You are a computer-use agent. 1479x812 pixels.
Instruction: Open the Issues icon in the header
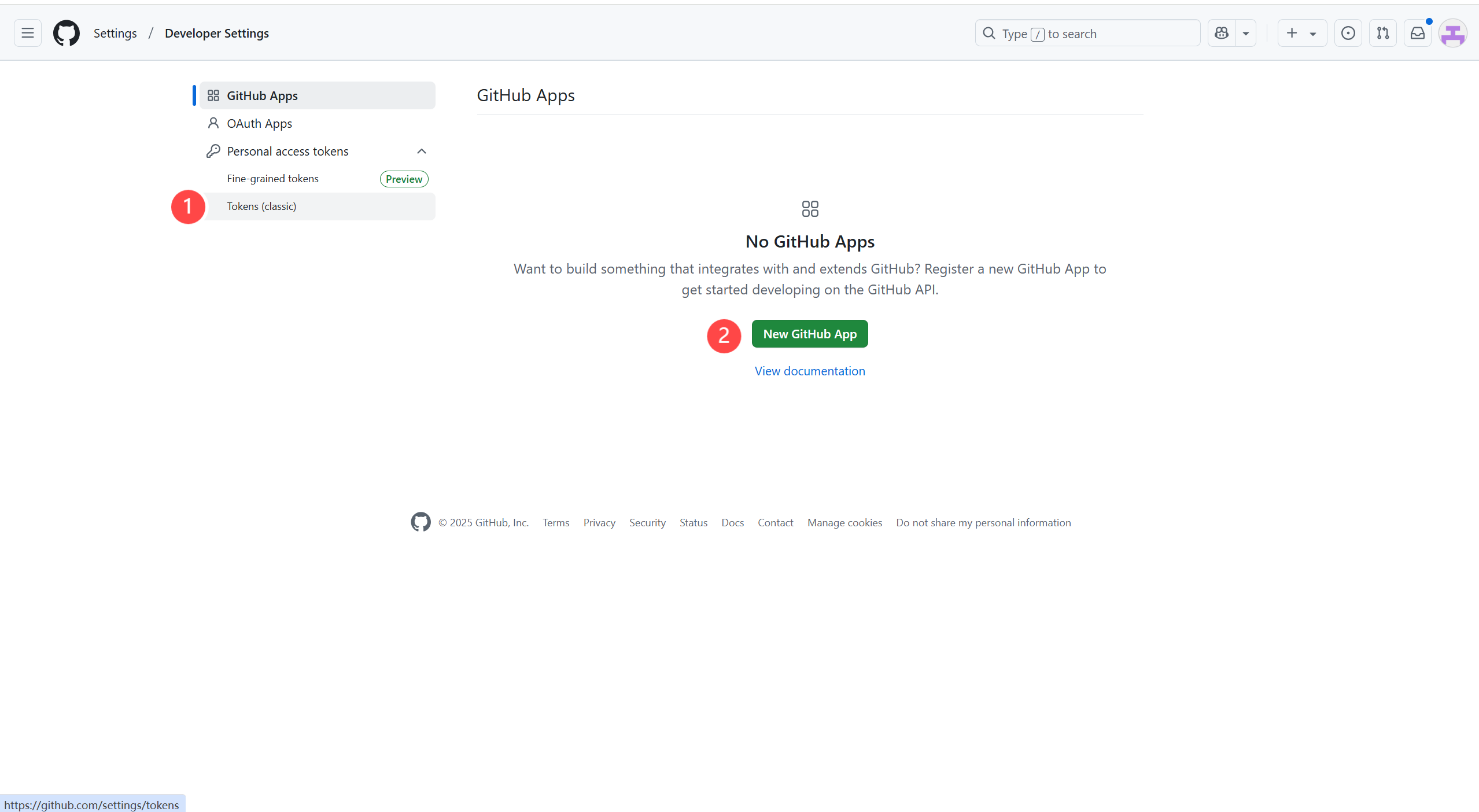[1348, 33]
